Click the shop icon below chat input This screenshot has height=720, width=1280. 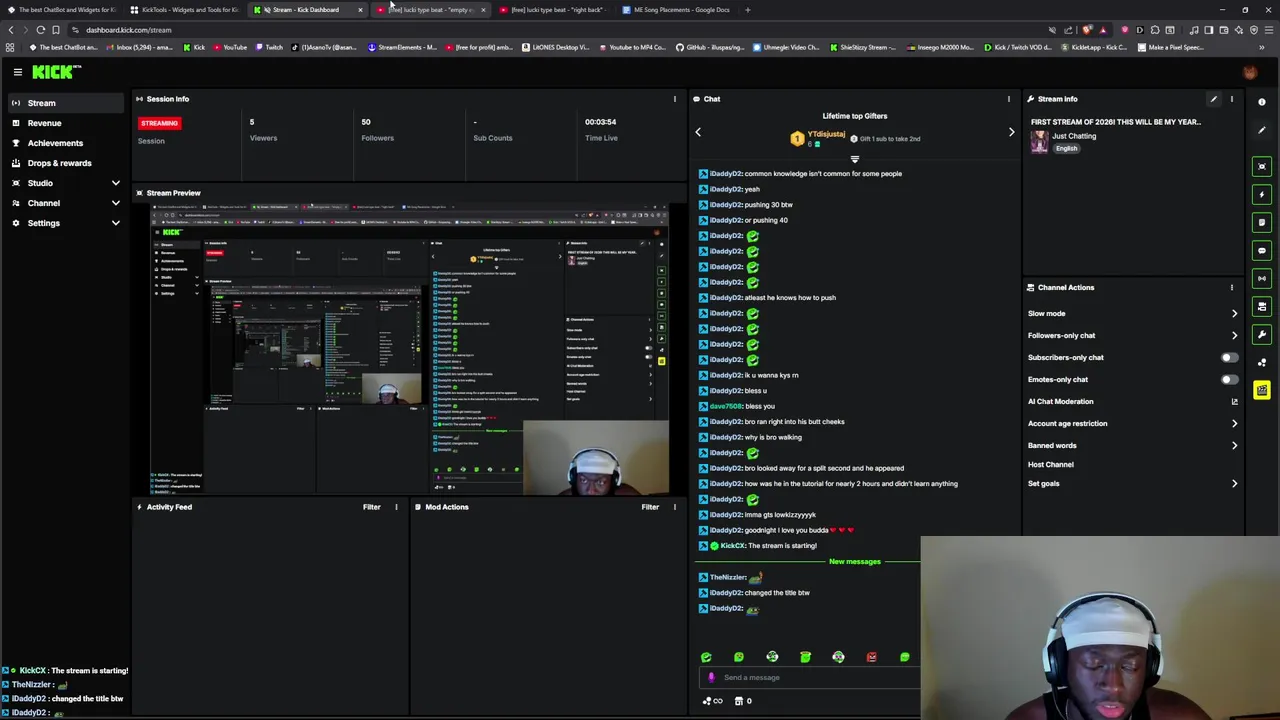739,701
